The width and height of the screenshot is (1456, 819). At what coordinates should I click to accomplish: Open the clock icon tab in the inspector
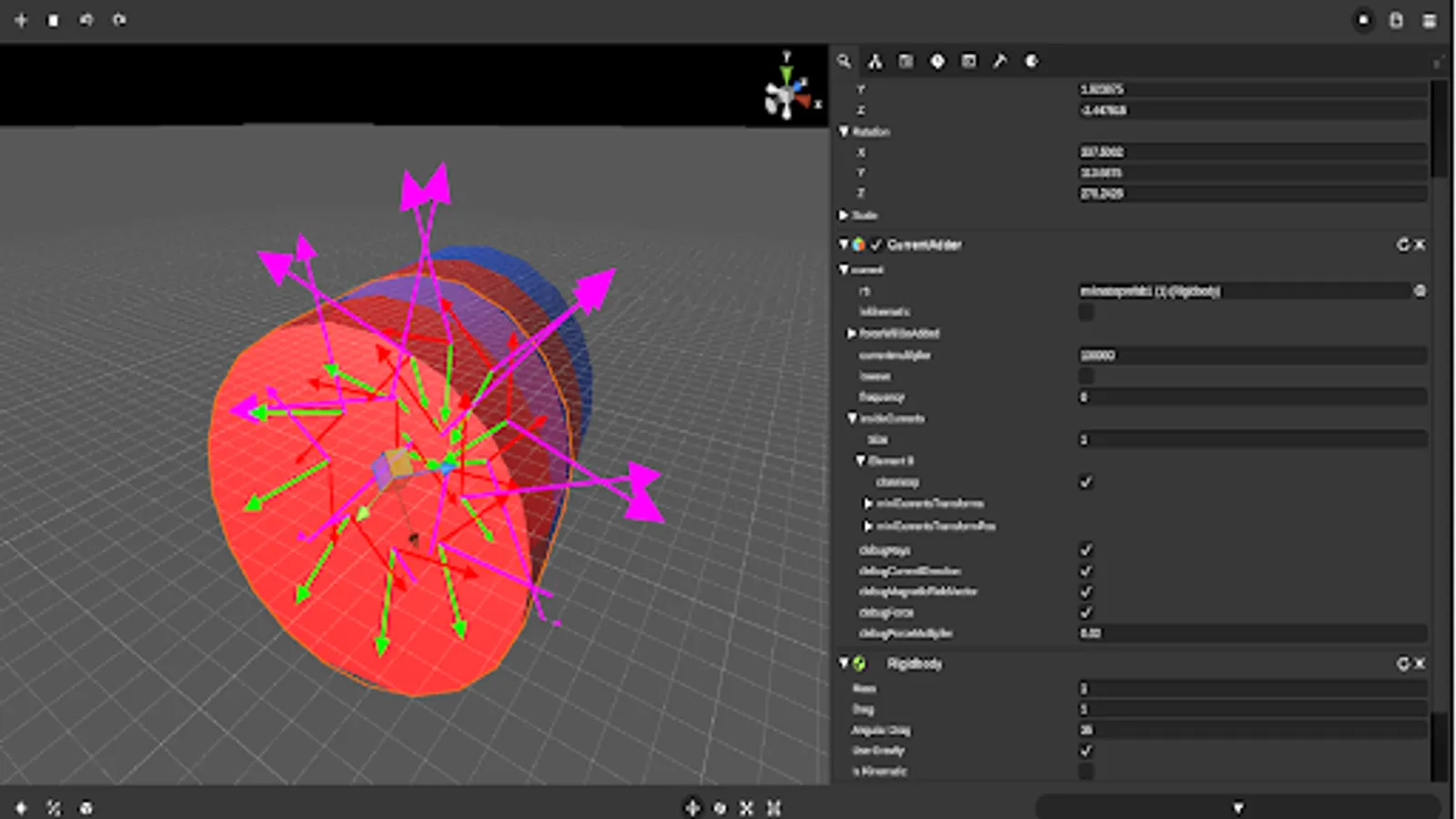click(x=937, y=61)
